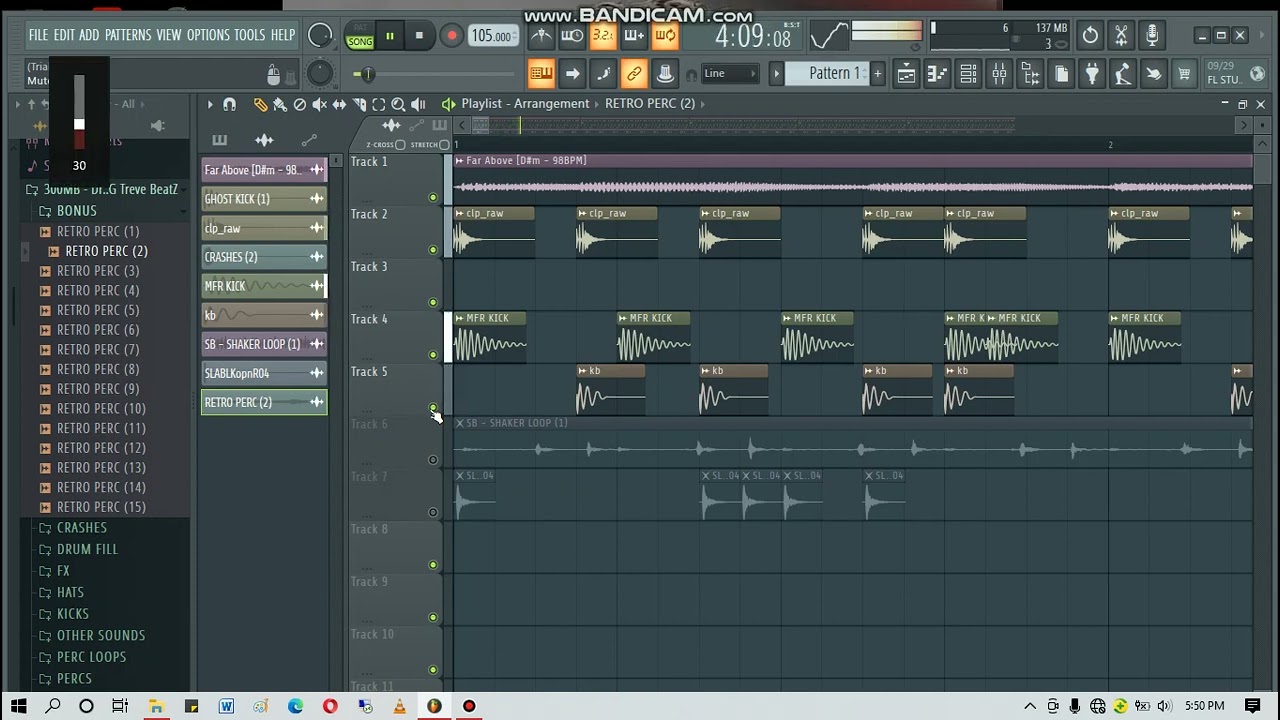Select MFR KICK in picker
Viewport: 1280px width, 720px height.
tap(264, 286)
